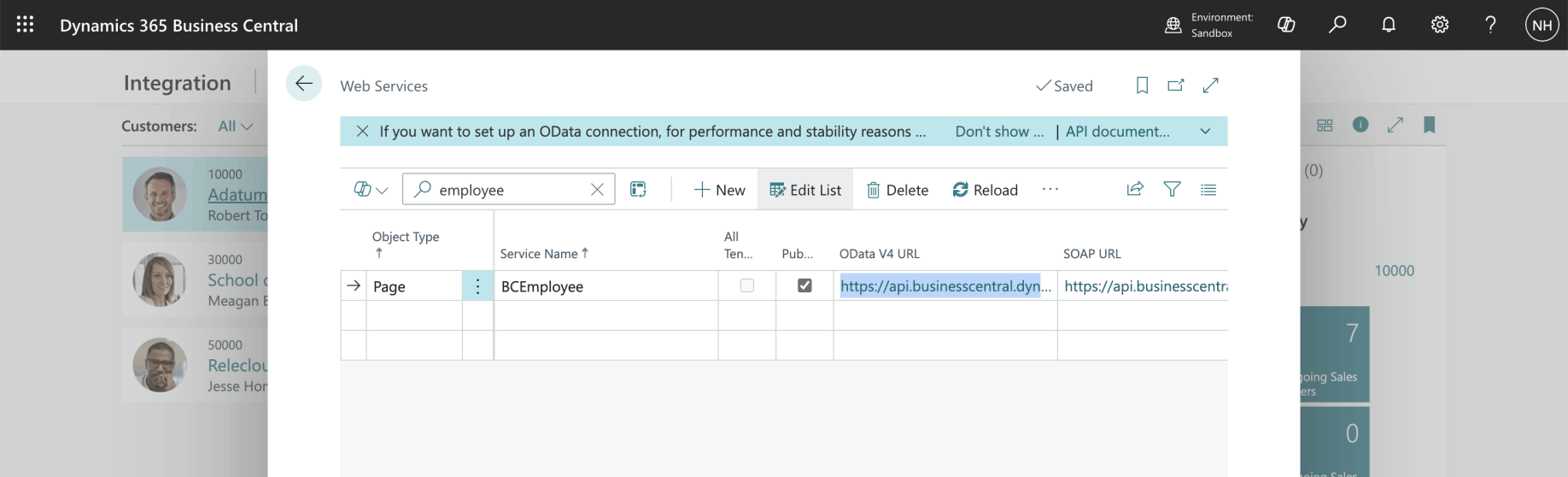Open the filter pane funnel icon
This screenshot has height=477, width=1568.
click(1172, 190)
